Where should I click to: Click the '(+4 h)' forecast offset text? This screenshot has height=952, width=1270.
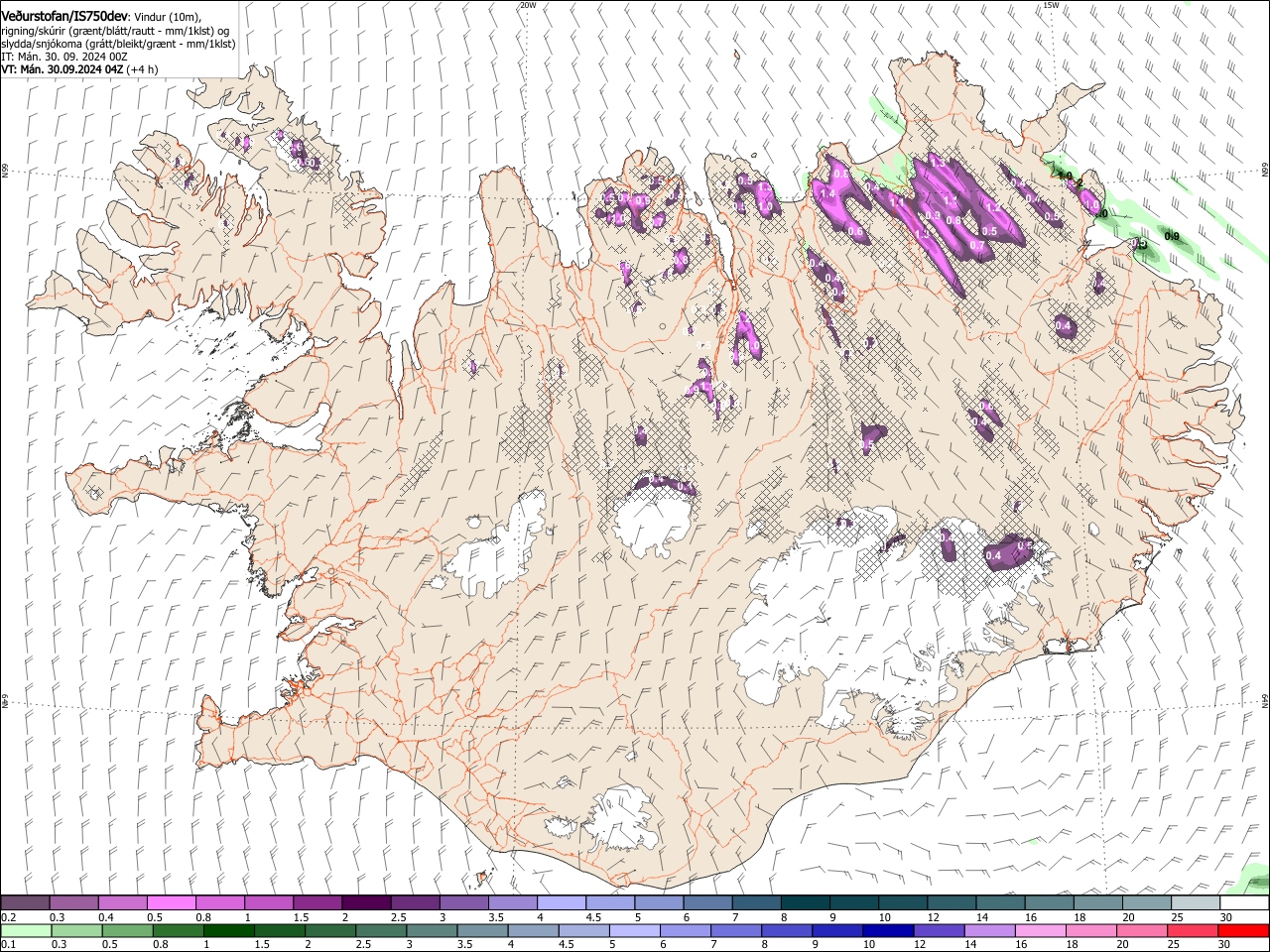142,69
